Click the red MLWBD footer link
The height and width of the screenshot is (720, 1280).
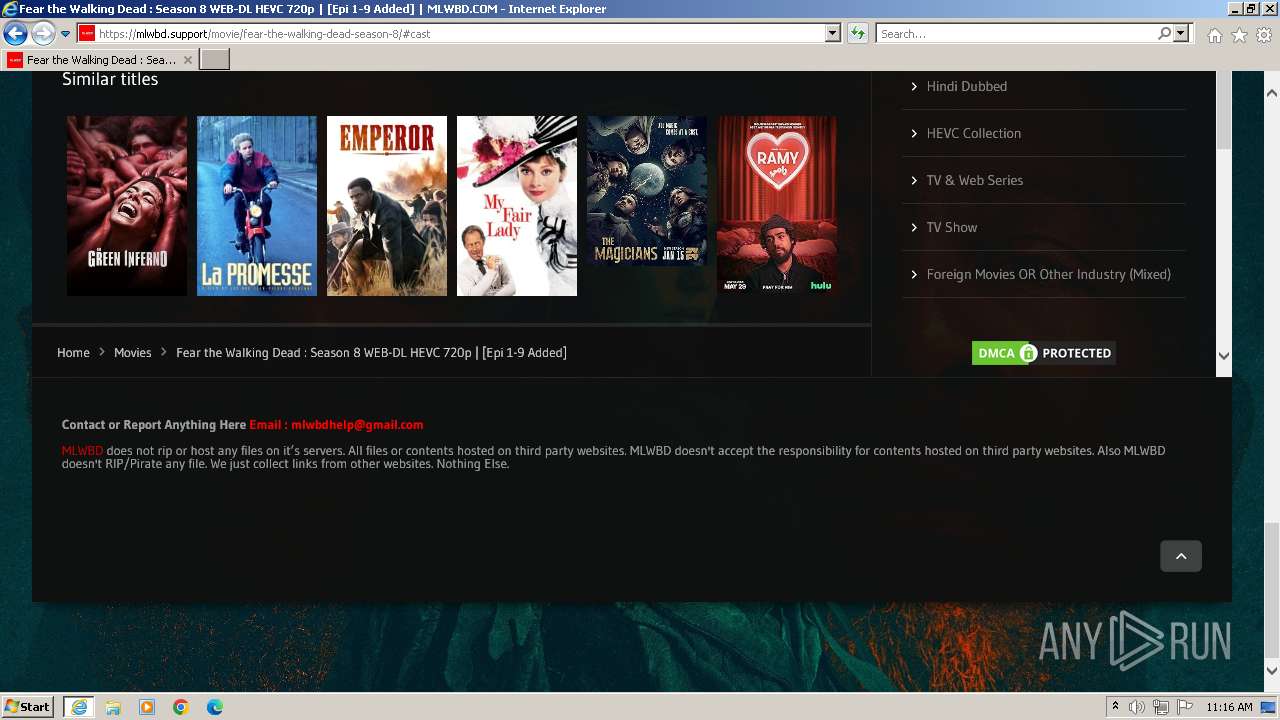[x=82, y=451]
